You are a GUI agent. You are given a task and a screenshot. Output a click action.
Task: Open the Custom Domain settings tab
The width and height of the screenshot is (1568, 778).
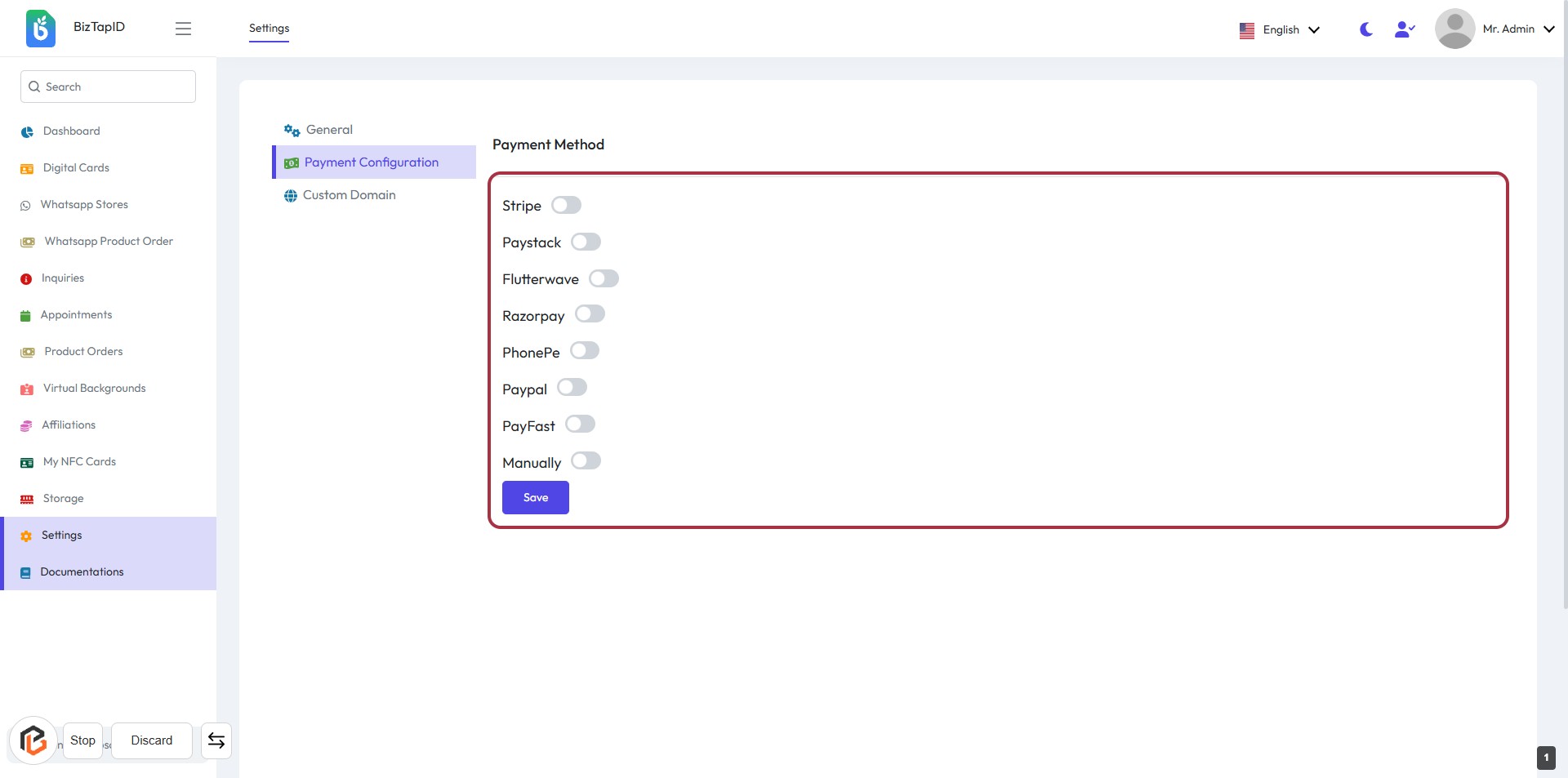click(x=349, y=195)
